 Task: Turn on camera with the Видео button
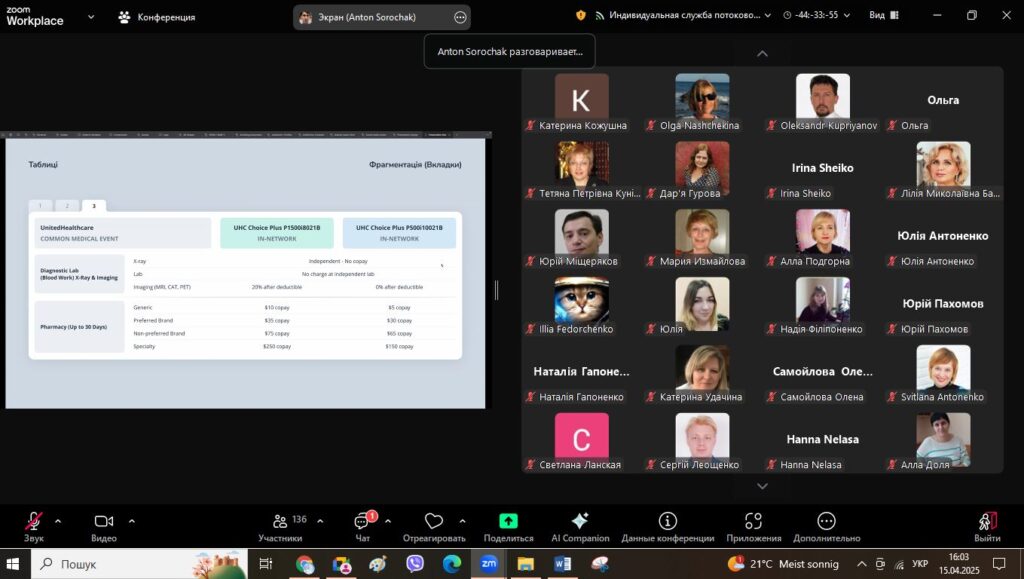104,527
